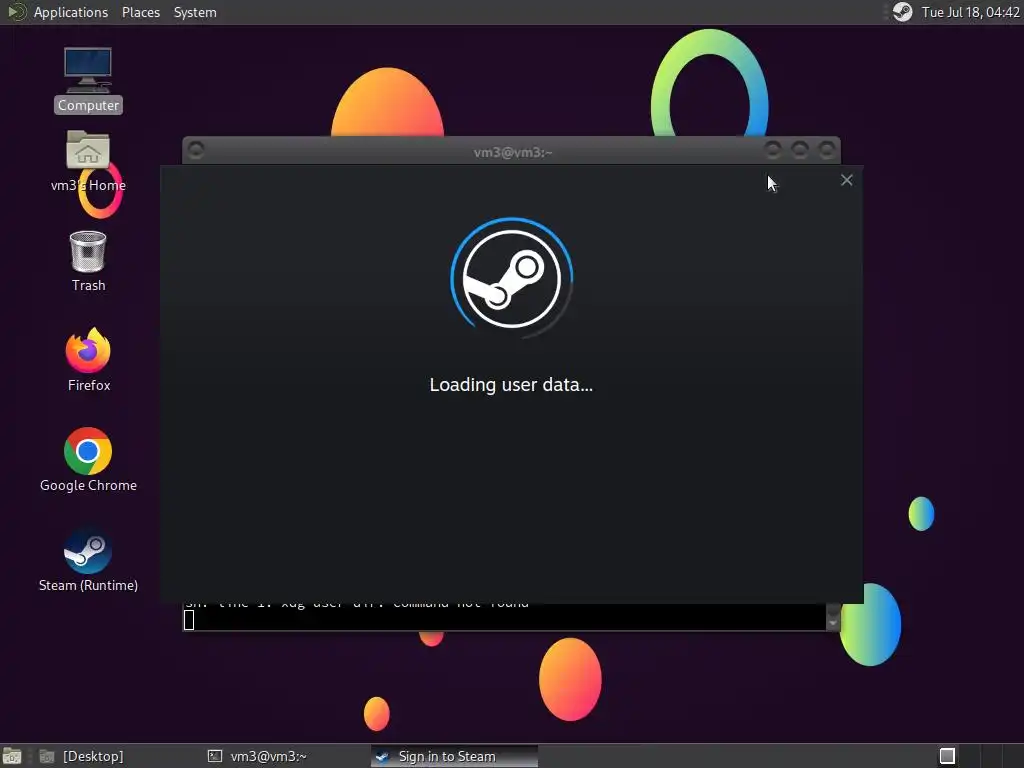
Task: Open the Applications menu
Action: point(71,12)
